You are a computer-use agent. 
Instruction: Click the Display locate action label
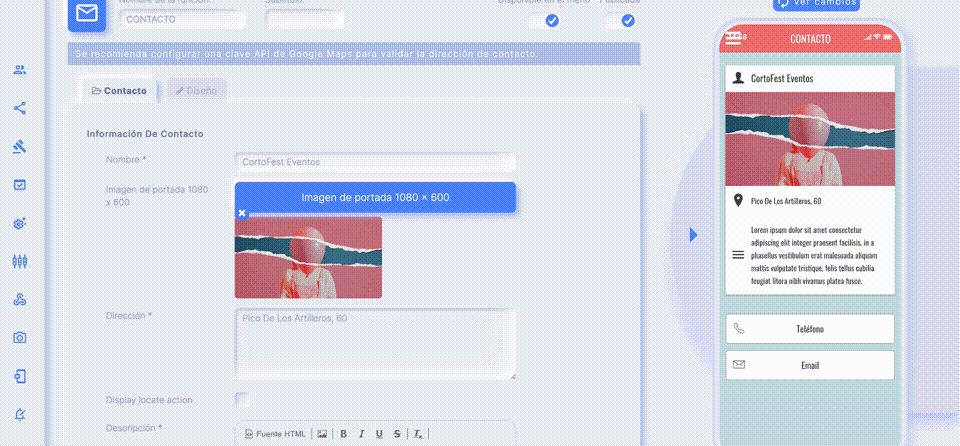149,400
